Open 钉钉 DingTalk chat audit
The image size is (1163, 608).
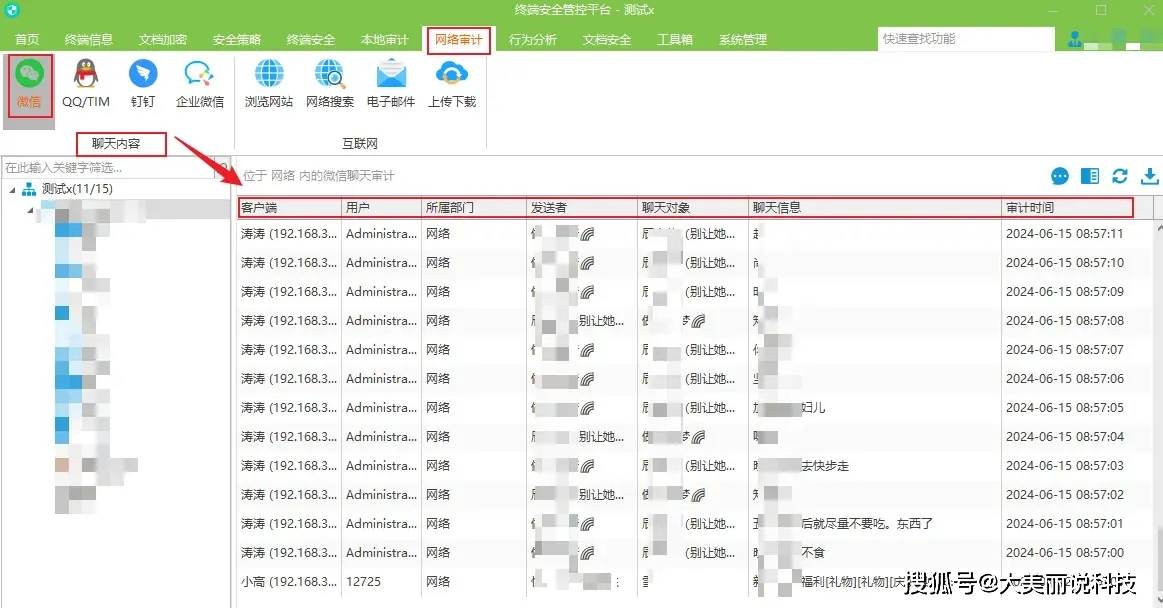tap(143, 80)
